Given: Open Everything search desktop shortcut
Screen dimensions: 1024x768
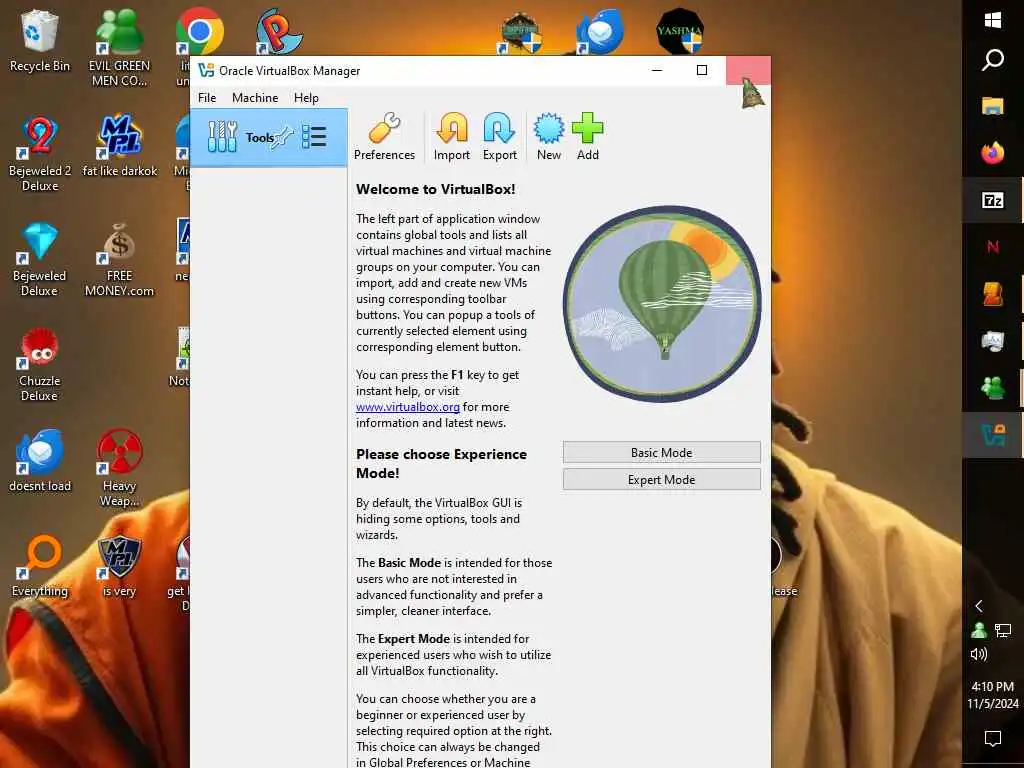Looking at the screenshot, I should [40, 566].
